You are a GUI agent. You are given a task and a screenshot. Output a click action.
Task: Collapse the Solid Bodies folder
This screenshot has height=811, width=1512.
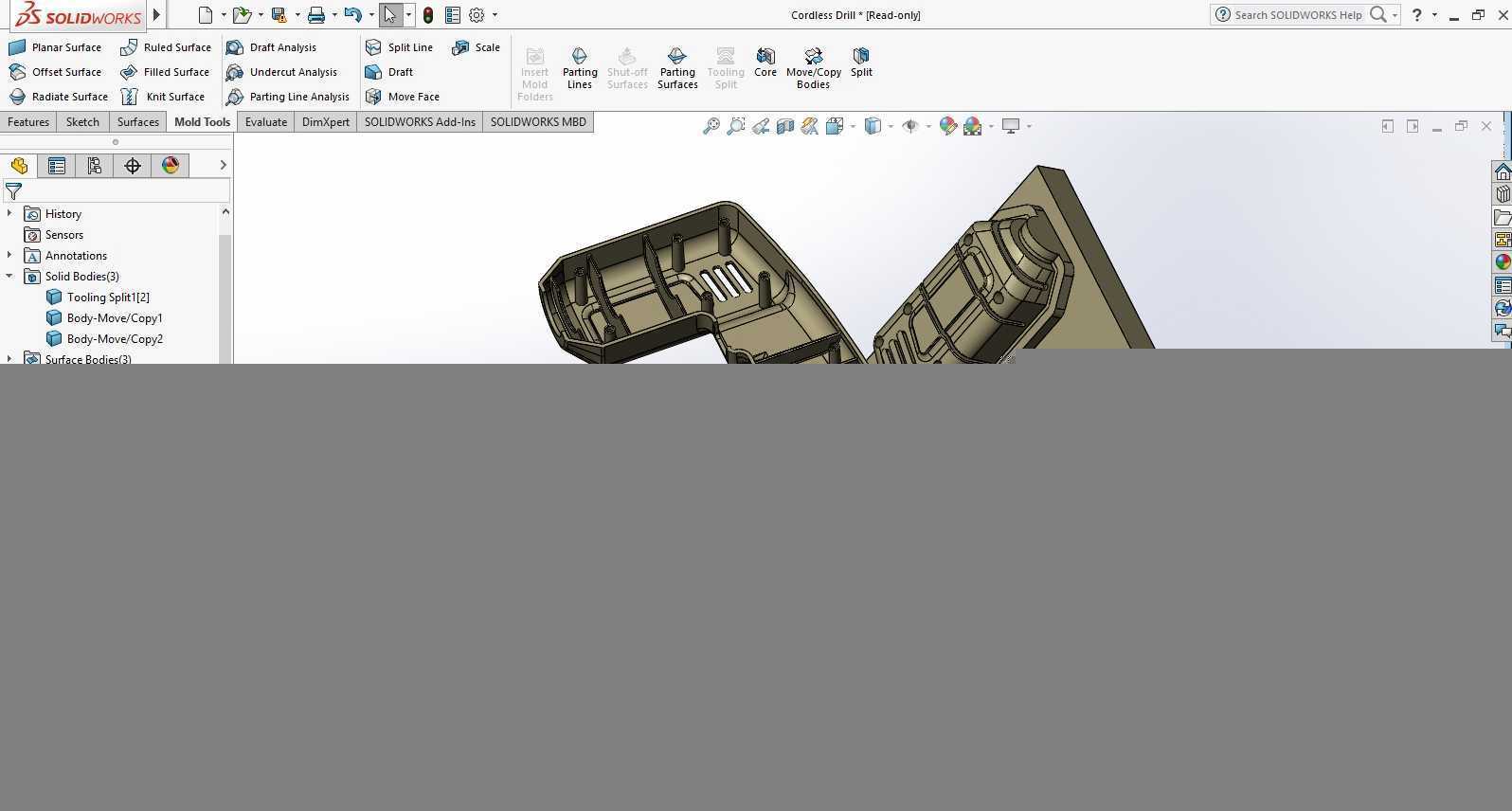pyautogui.click(x=9, y=277)
